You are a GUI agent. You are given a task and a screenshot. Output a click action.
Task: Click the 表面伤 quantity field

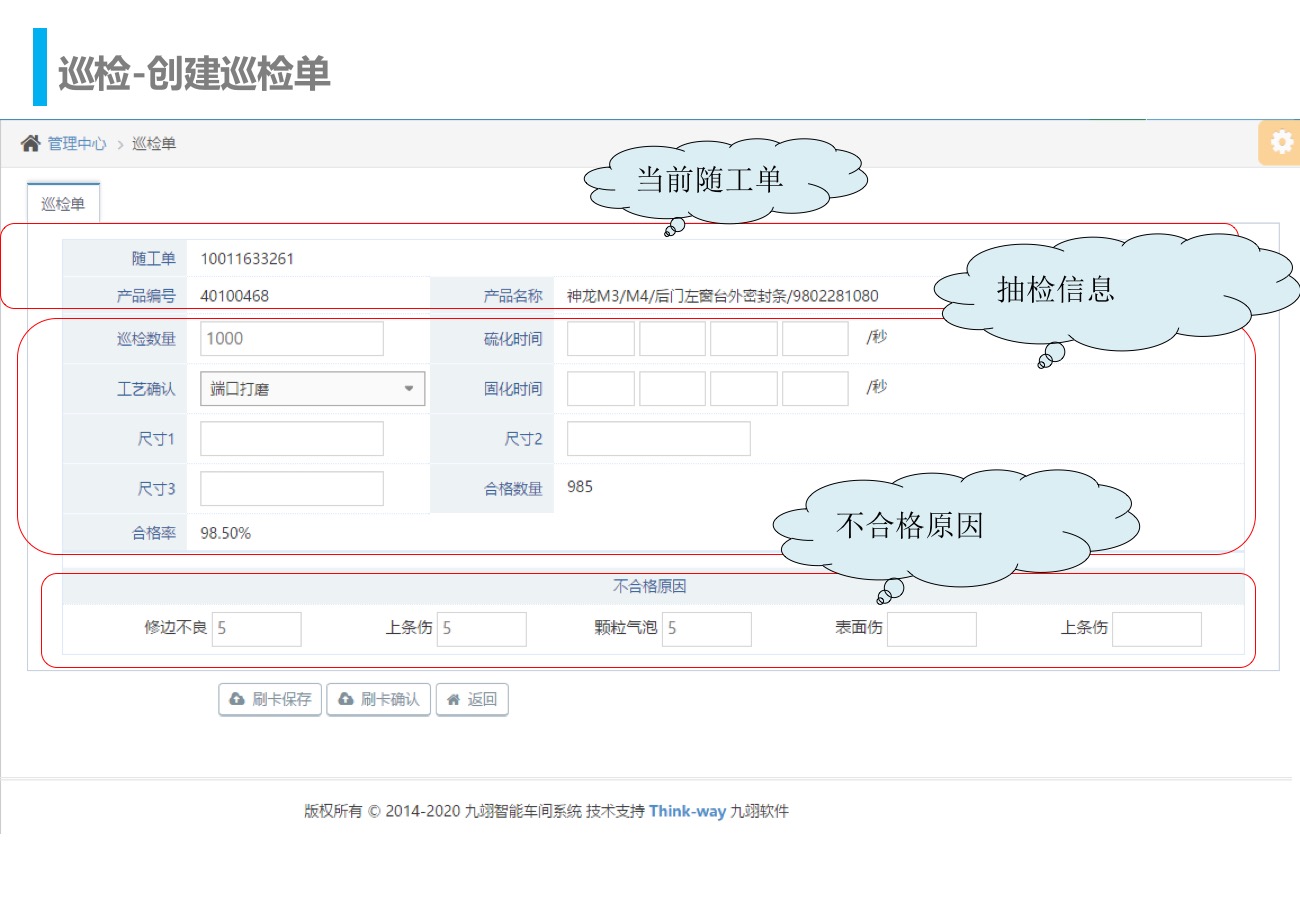tap(931, 629)
